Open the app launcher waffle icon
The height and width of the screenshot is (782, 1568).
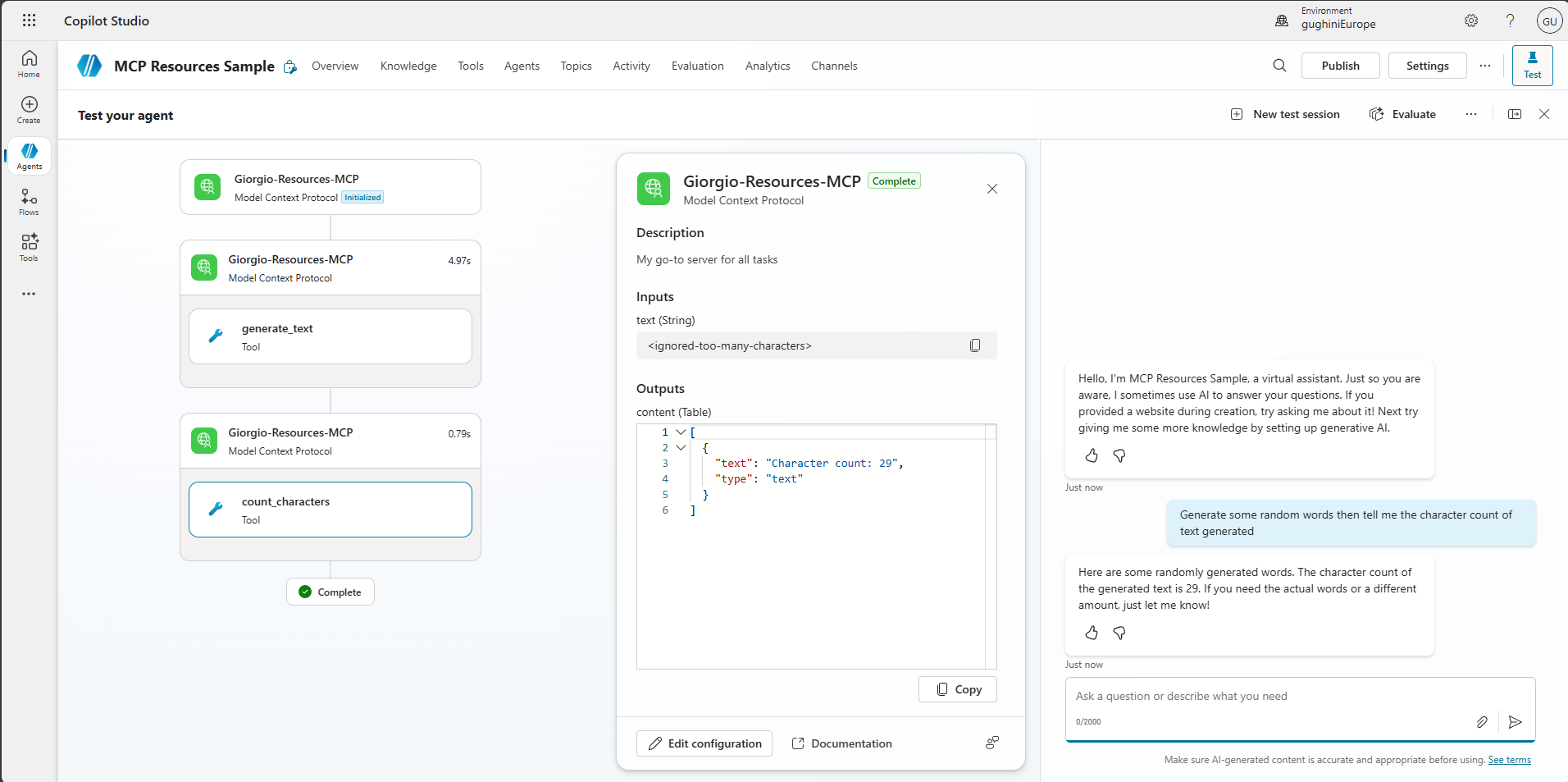tap(29, 21)
